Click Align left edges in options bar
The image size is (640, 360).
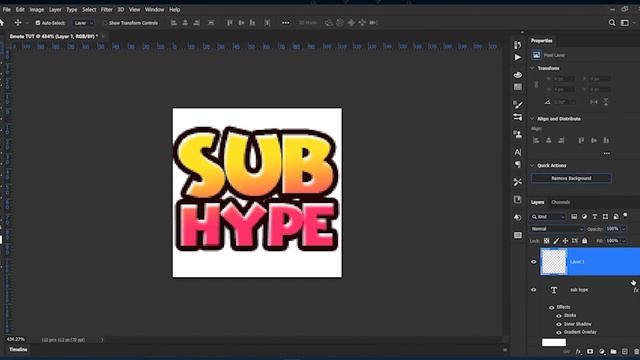[x=174, y=23]
